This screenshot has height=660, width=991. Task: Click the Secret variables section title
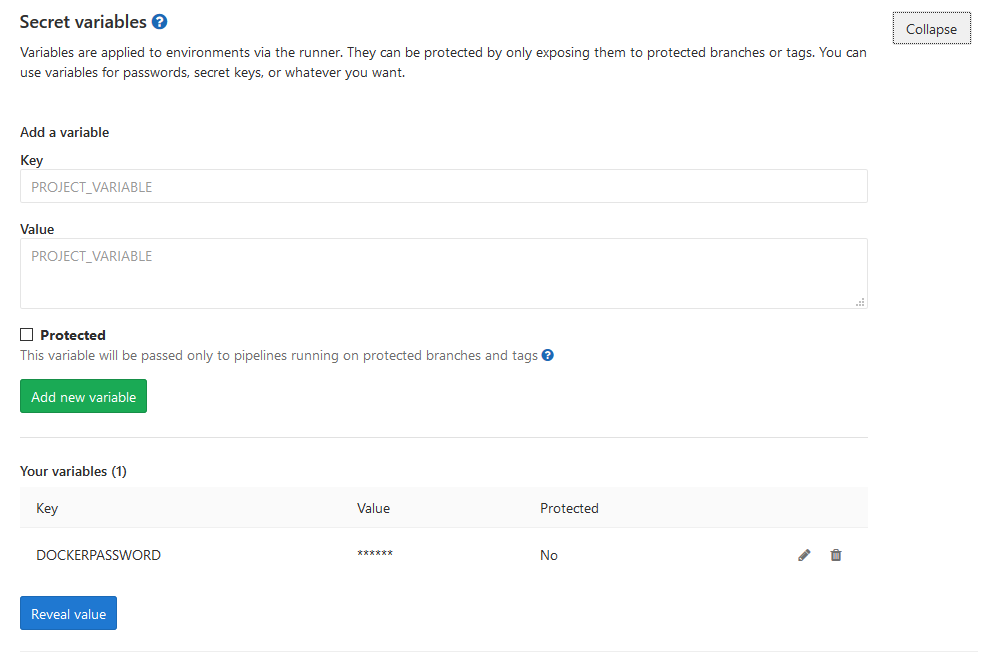coord(83,22)
